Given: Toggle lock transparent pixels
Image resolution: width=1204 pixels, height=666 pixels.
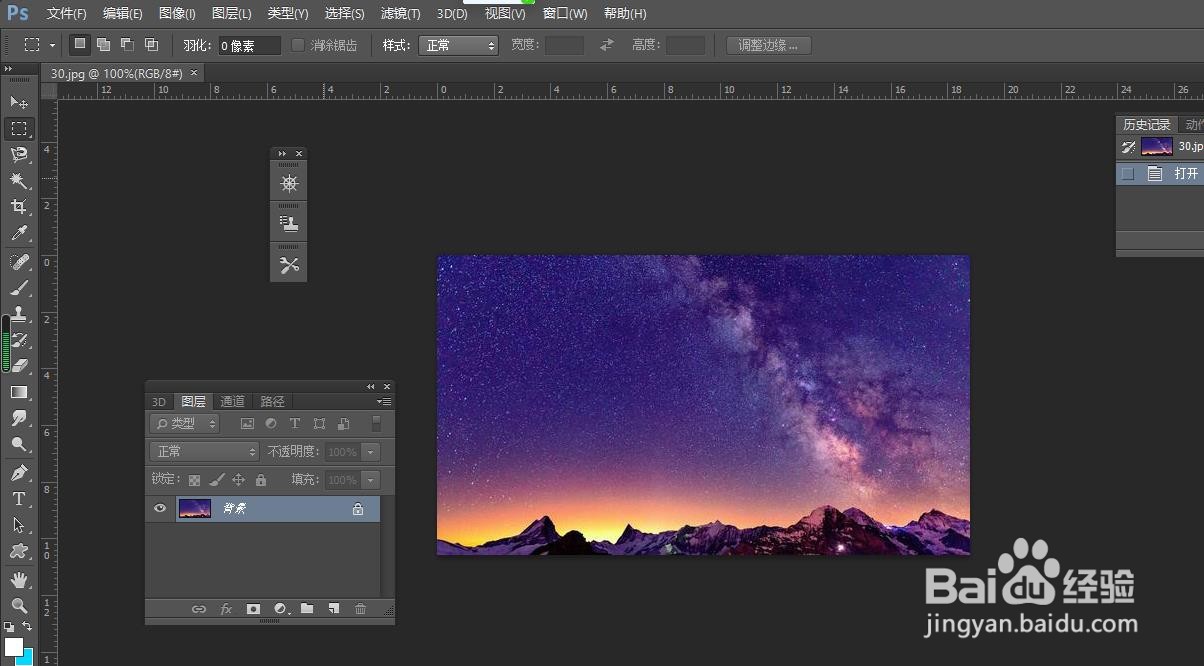Looking at the screenshot, I should [194, 480].
